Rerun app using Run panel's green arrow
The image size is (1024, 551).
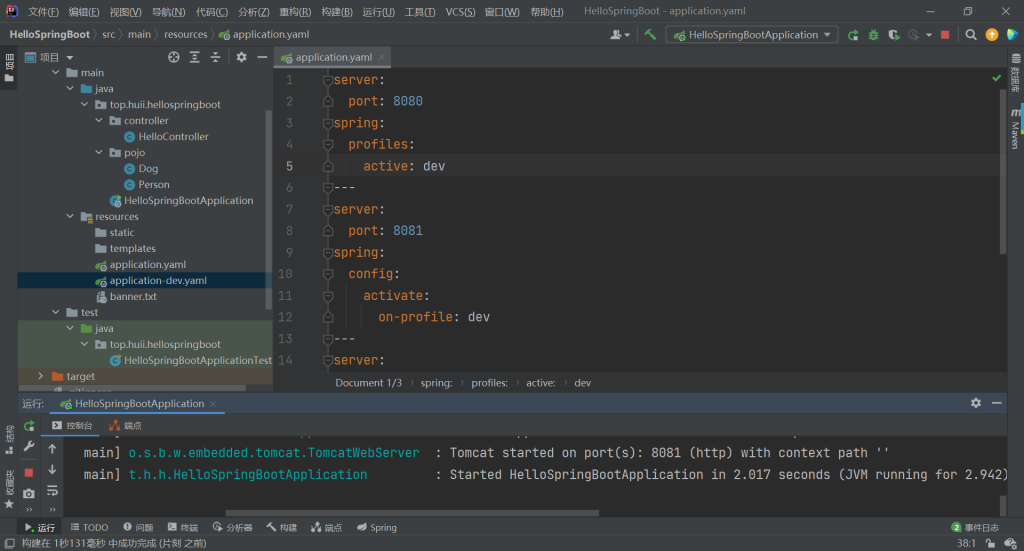coord(29,426)
